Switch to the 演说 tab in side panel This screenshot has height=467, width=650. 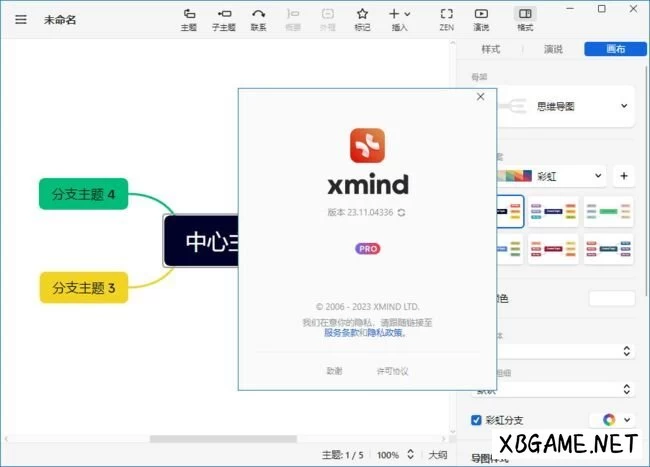coord(552,49)
